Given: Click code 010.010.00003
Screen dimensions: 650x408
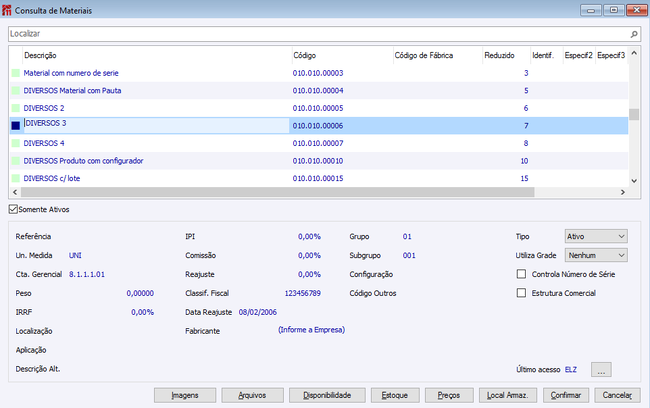Looking at the screenshot, I should pyautogui.click(x=318, y=73).
